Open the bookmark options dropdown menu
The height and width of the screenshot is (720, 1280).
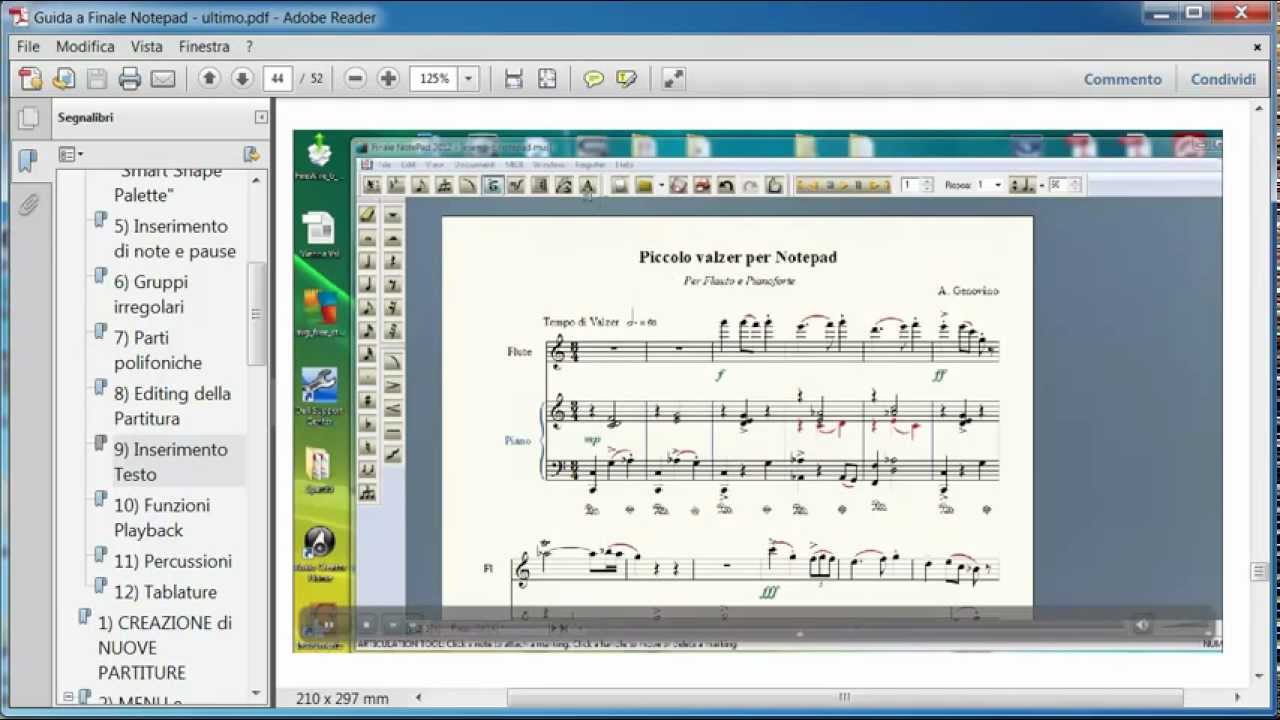point(70,154)
